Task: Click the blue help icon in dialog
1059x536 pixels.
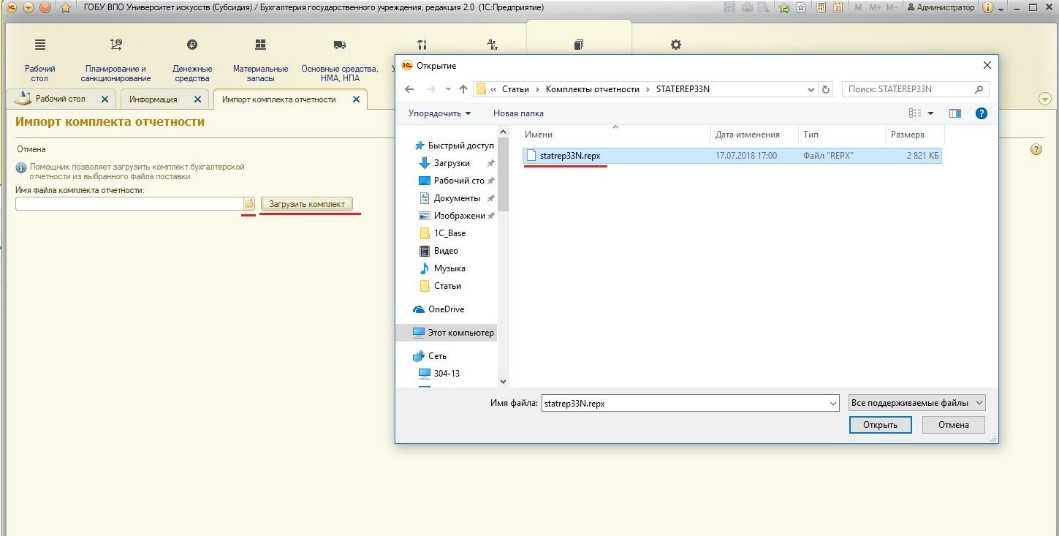Action: point(981,113)
